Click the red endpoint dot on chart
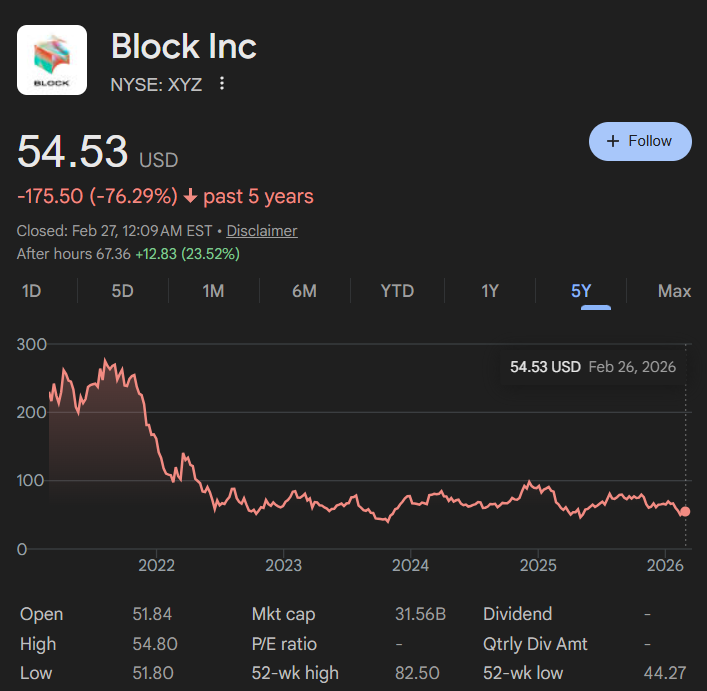 (685, 511)
